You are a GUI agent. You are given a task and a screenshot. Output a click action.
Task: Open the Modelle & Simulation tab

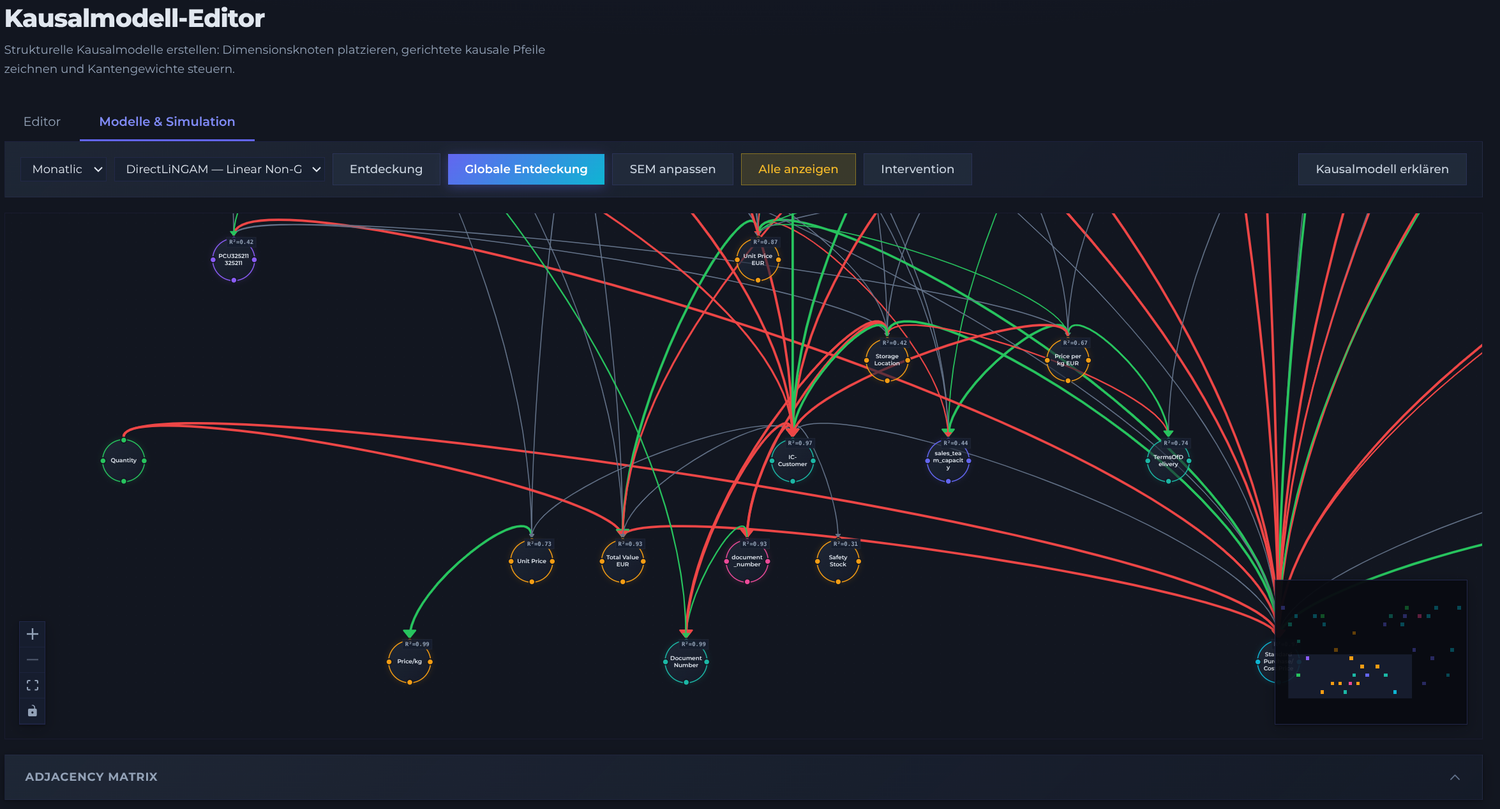pos(167,121)
